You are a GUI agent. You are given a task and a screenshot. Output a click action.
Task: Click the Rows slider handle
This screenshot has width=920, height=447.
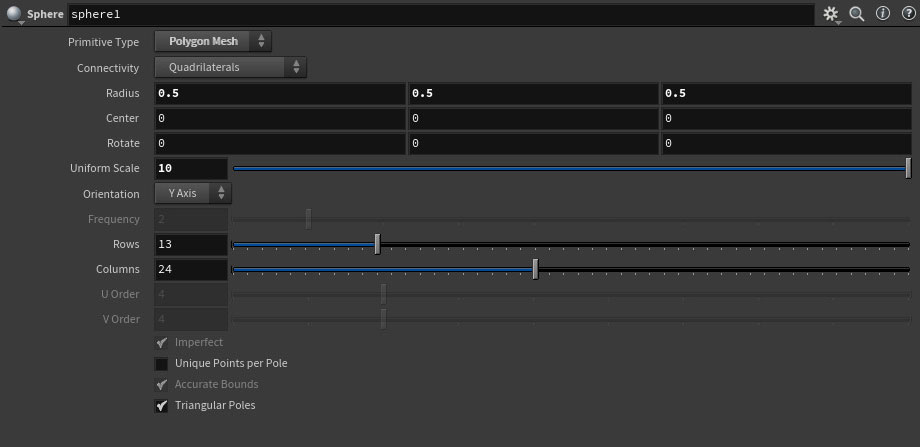[377, 244]
